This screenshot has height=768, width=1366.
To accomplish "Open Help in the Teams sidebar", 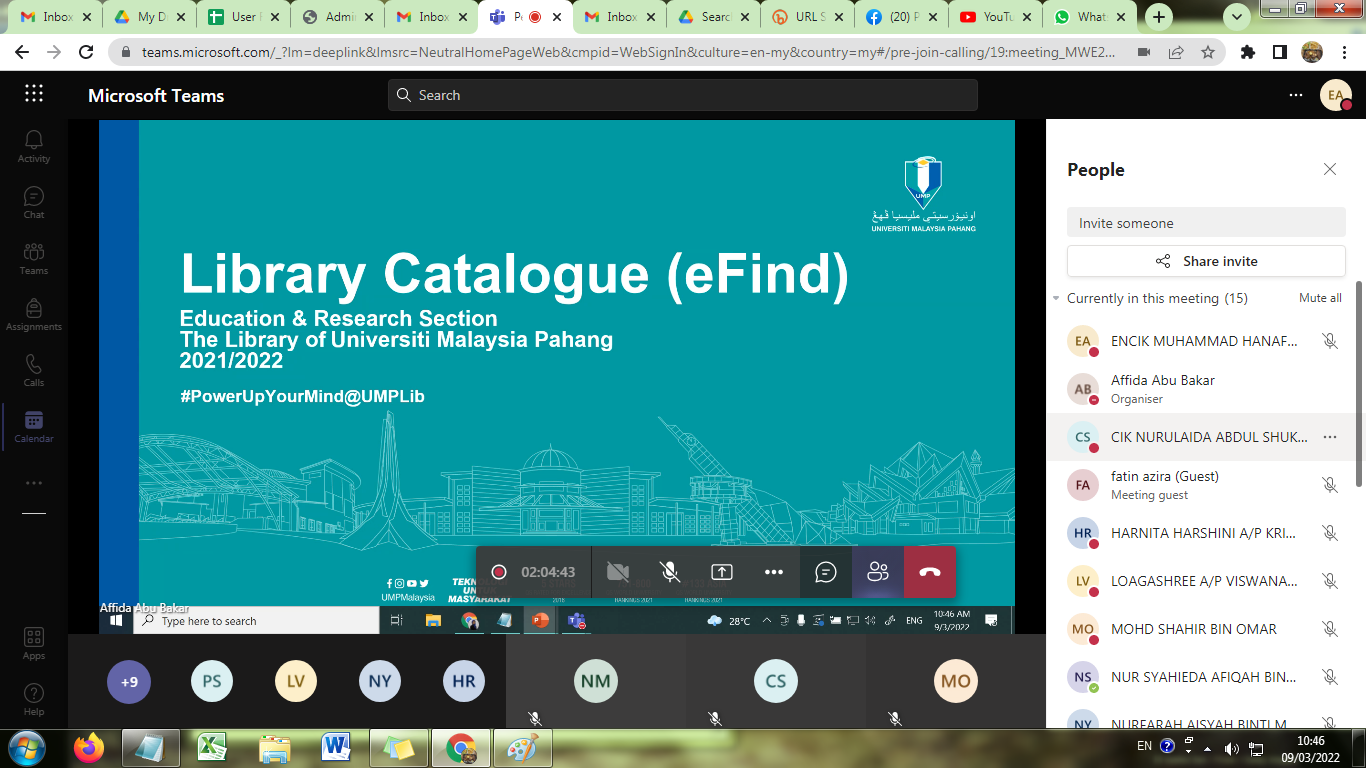I will pos(34,699).
